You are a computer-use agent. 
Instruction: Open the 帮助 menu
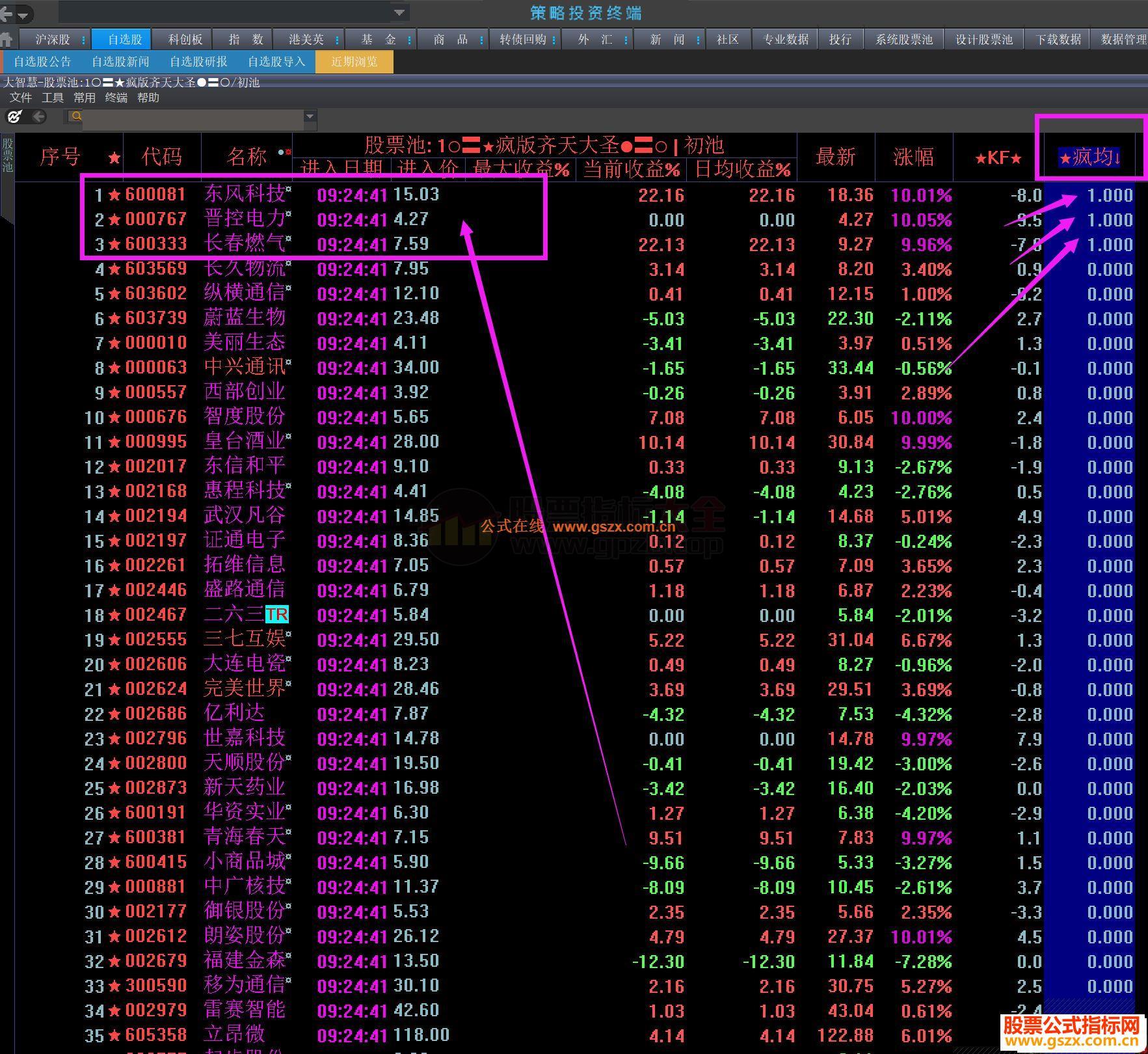pos(148,98)
